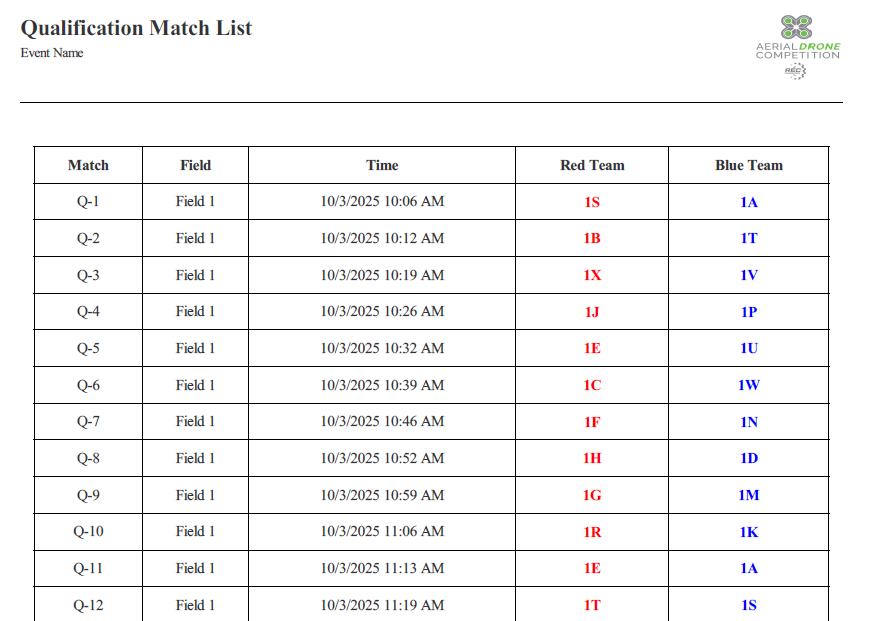Select match cell Q-8
The width and height of the screenshot is (877, 621).
88,458
